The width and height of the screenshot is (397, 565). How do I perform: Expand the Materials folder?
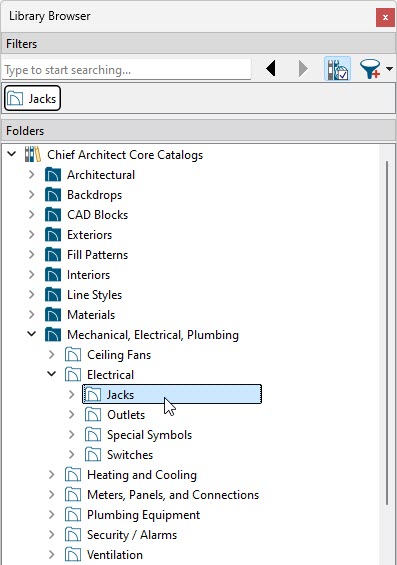[32, 315]
